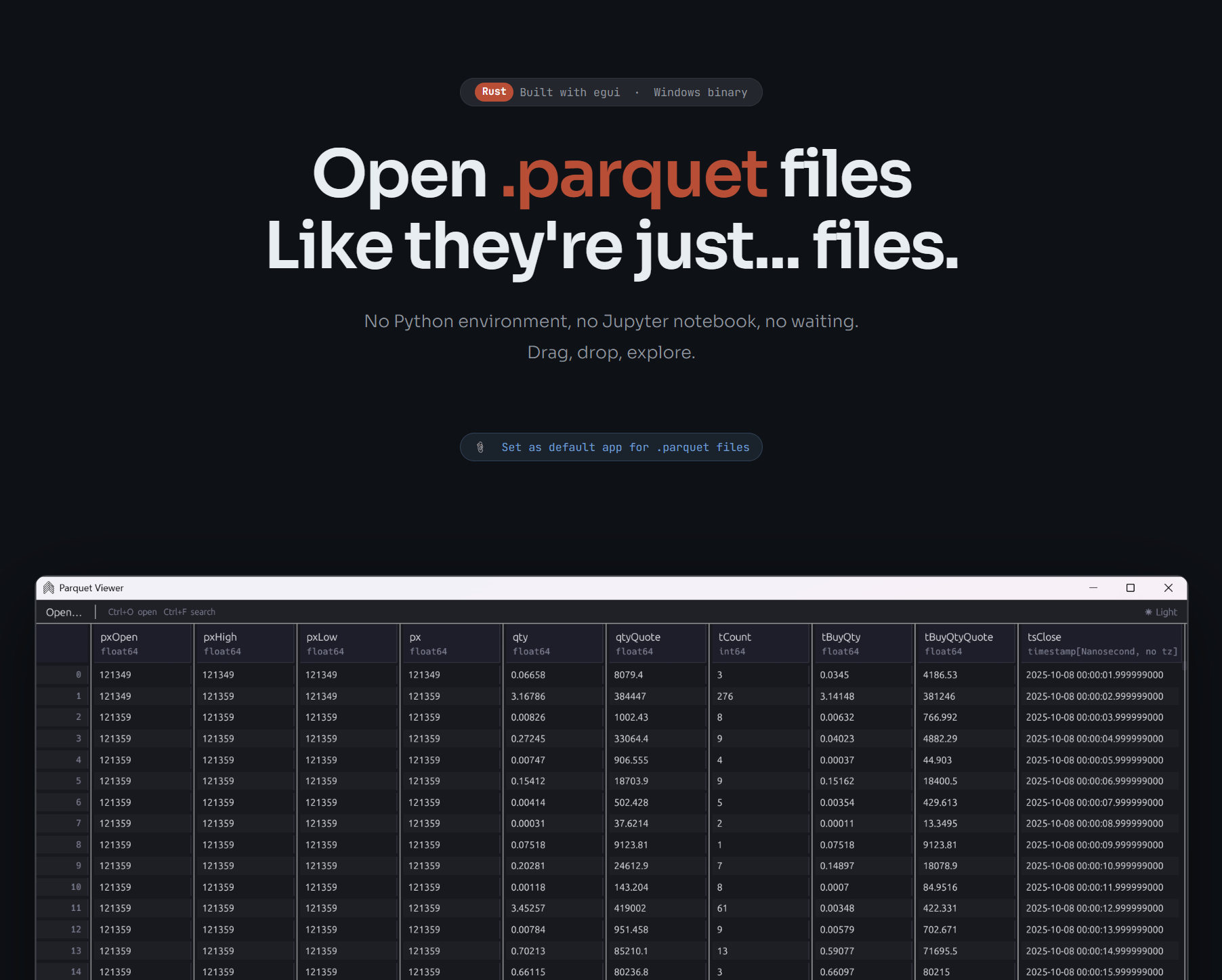The image size is (1222, 980).
Task: Select the tCount column header
Action: (x=761, y=643)
